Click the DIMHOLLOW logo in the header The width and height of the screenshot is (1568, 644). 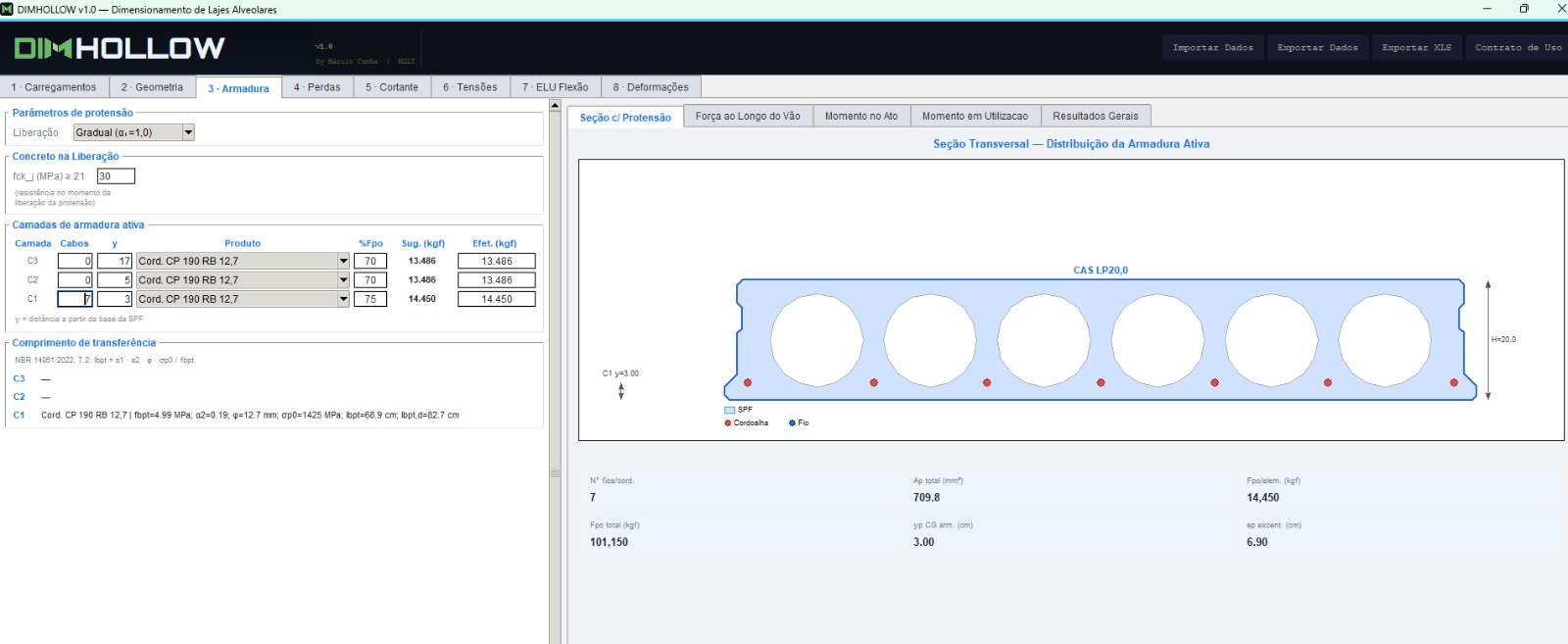click(120, 47)
